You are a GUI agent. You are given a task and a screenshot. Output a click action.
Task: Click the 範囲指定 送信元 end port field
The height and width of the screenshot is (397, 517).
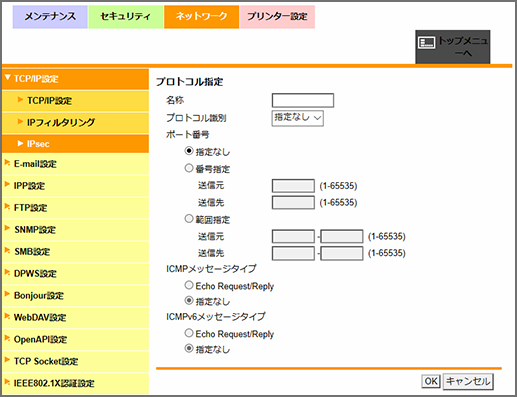[x=342, y=236]
